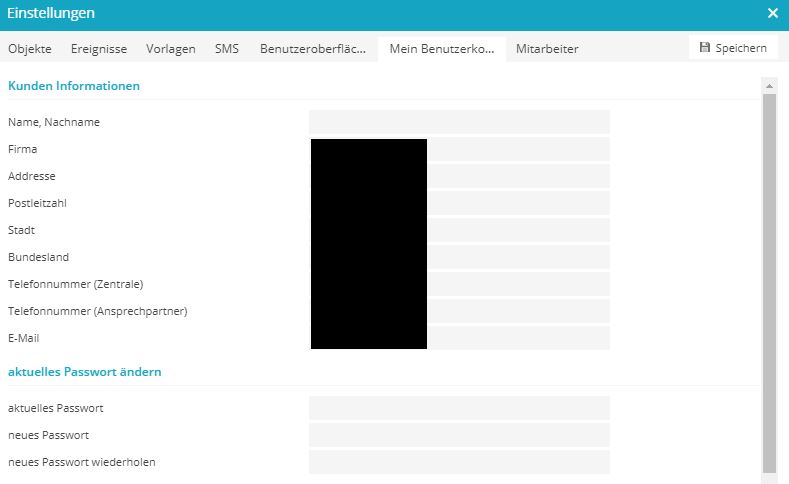Screen dimensions: 789x484
Task: Click the aktuelles Passwort field
Action: point(459,408)
